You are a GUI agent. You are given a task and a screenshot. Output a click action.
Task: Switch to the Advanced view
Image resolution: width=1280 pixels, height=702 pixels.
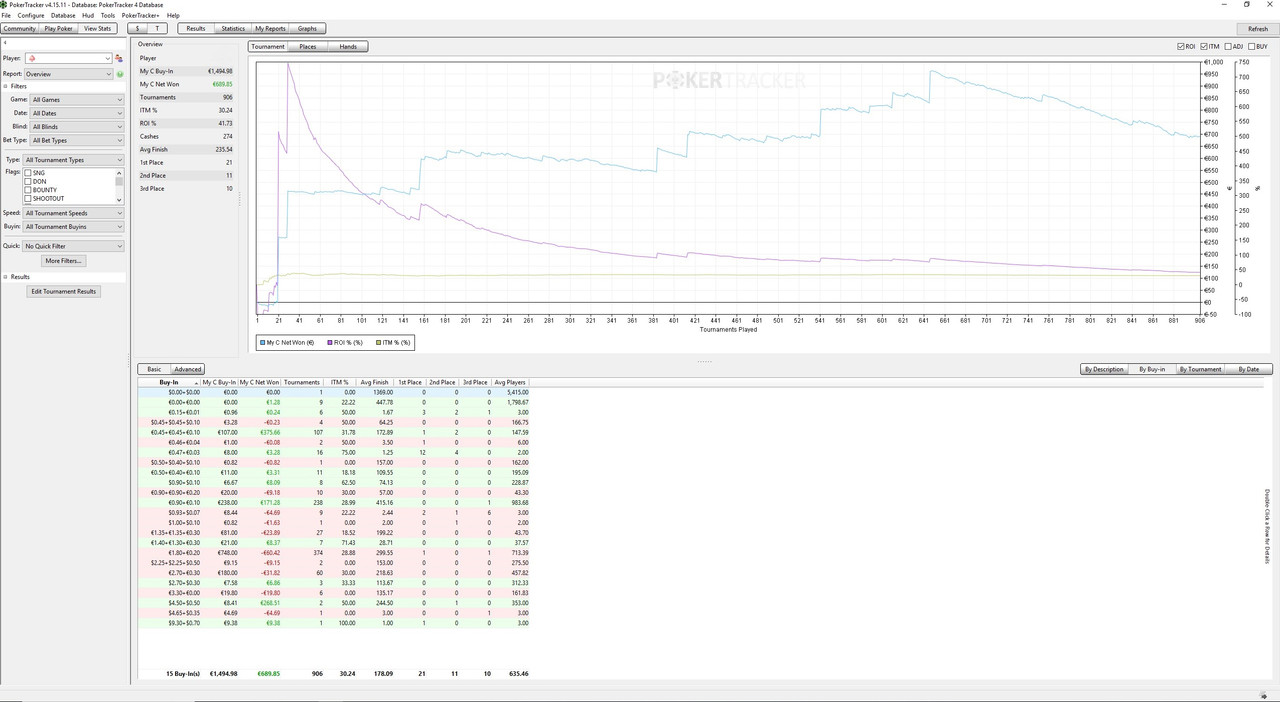tap(187, 369)
